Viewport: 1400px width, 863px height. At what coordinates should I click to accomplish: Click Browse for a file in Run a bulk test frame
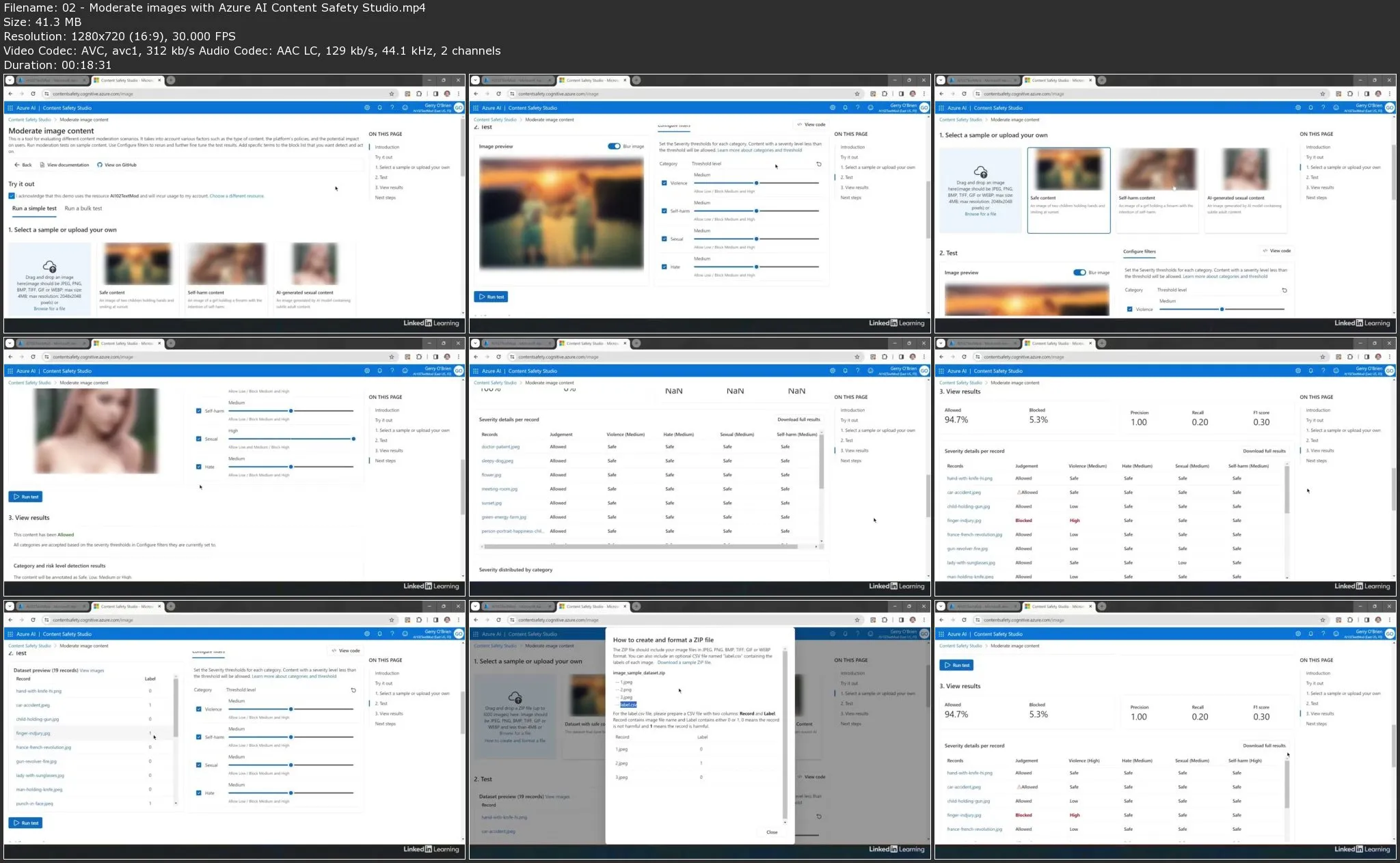[49, 309]
